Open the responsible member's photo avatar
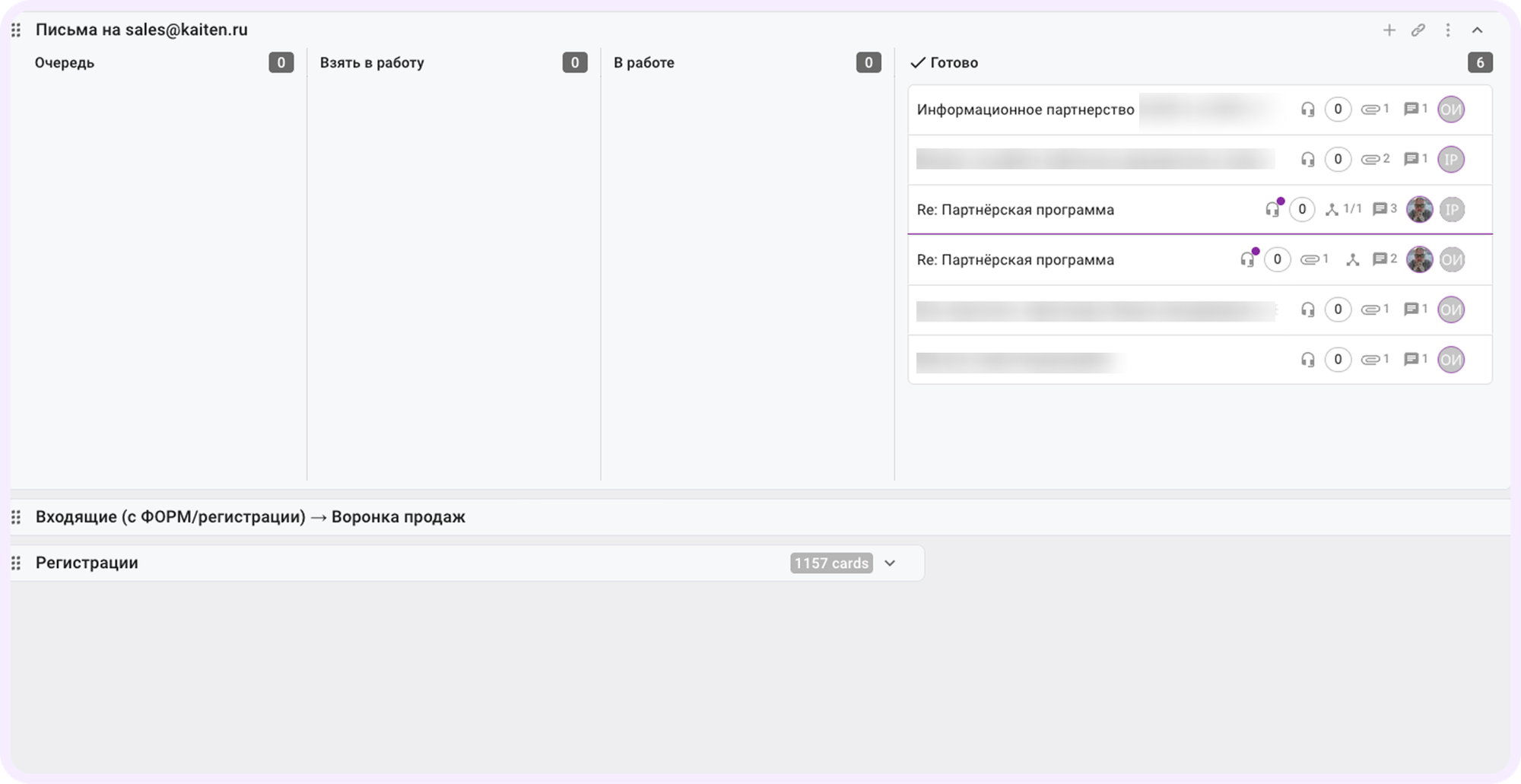1521x784 pixels. coord(1419,209)
